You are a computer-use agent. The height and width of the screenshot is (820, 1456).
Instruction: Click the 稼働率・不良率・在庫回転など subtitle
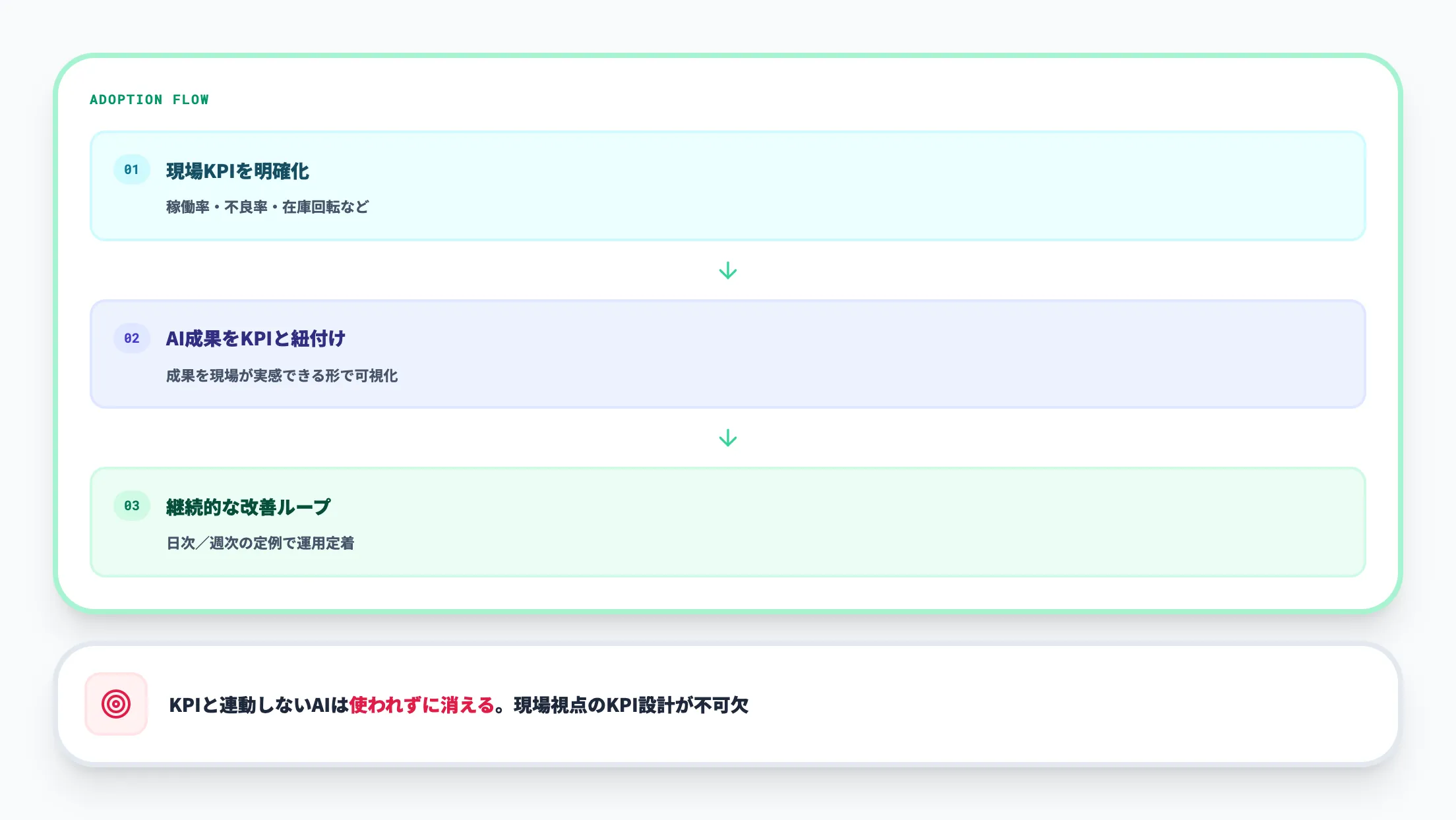[x=267, y=207]
